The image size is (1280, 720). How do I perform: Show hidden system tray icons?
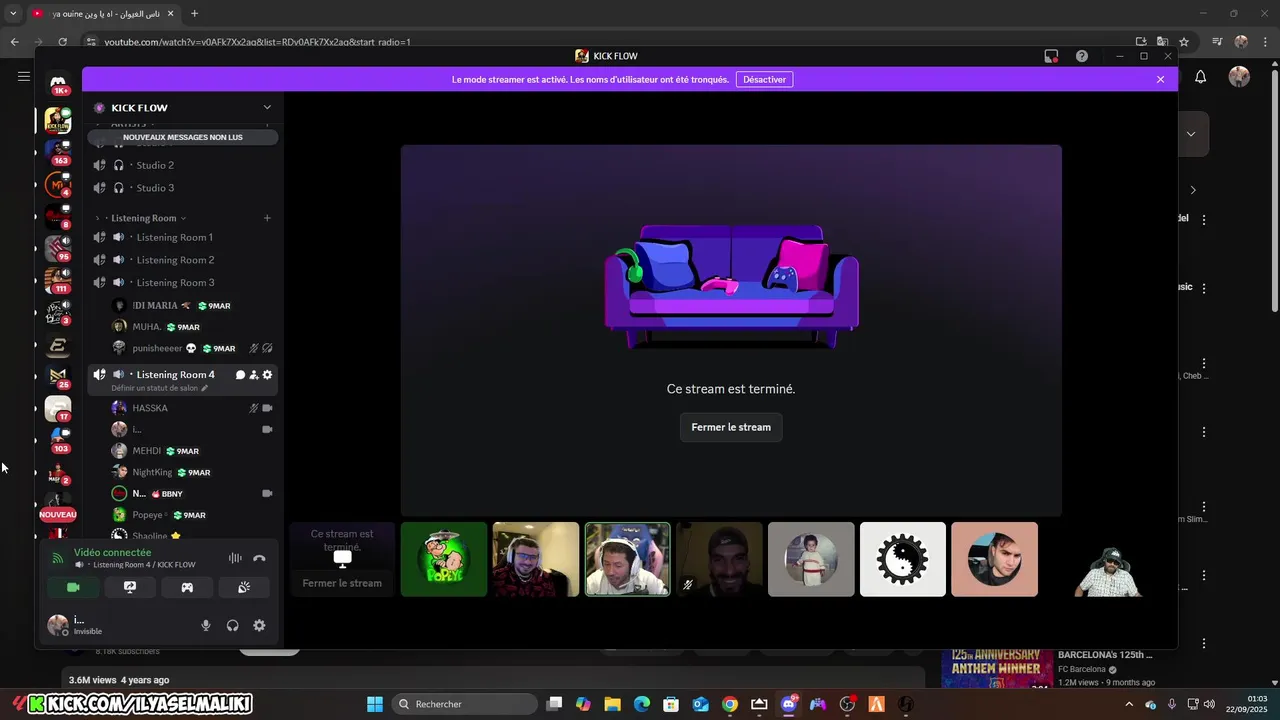coord(1129,704)
